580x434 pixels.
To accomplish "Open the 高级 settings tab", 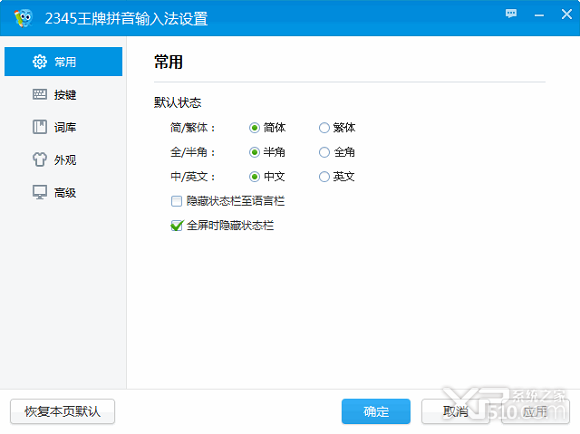I will click(x=63, y=192).
